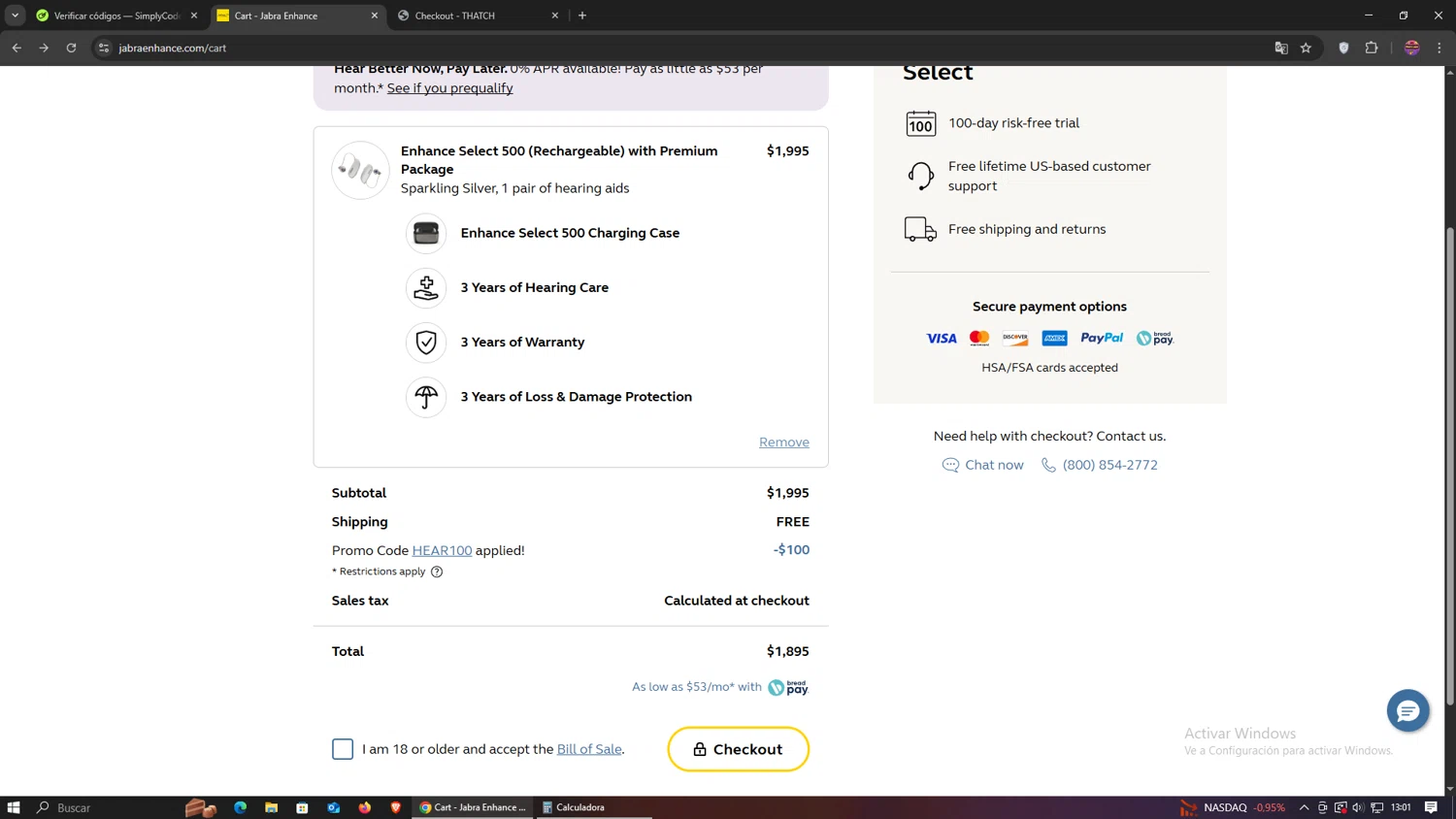Viewport: 1456px width, 819px height.
Task: Open the HEAR100 promo code link
Action: tap(442, 550)
